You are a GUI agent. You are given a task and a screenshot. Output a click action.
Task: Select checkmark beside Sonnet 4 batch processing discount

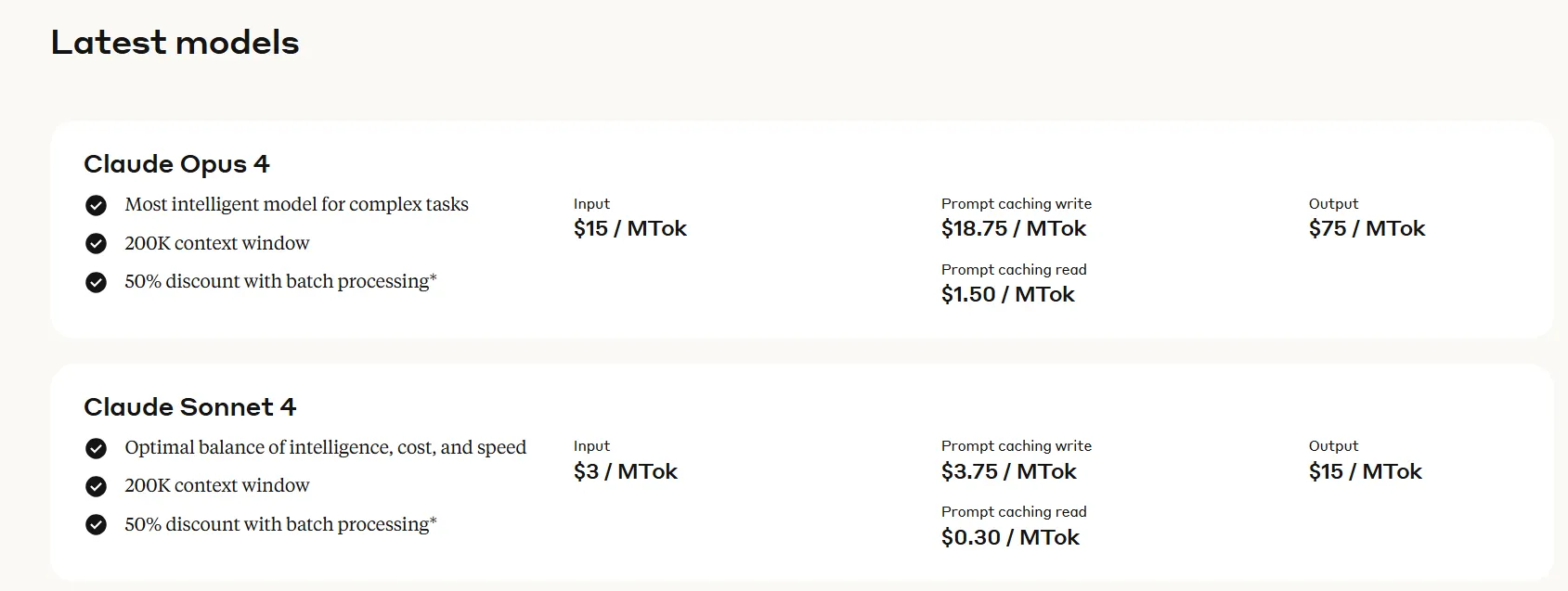coord(96,525)
